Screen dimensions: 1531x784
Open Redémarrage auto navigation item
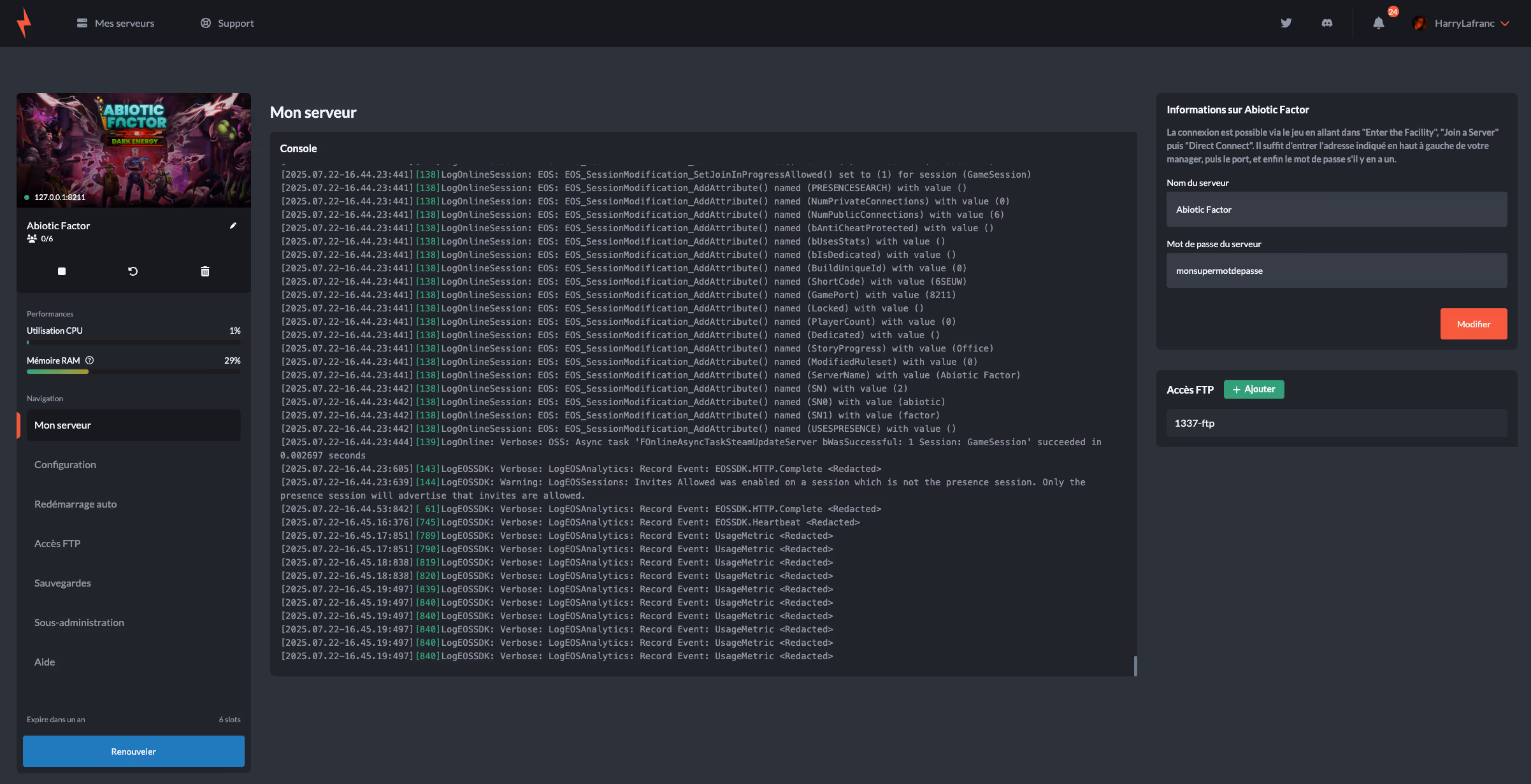tap(75, 504)
